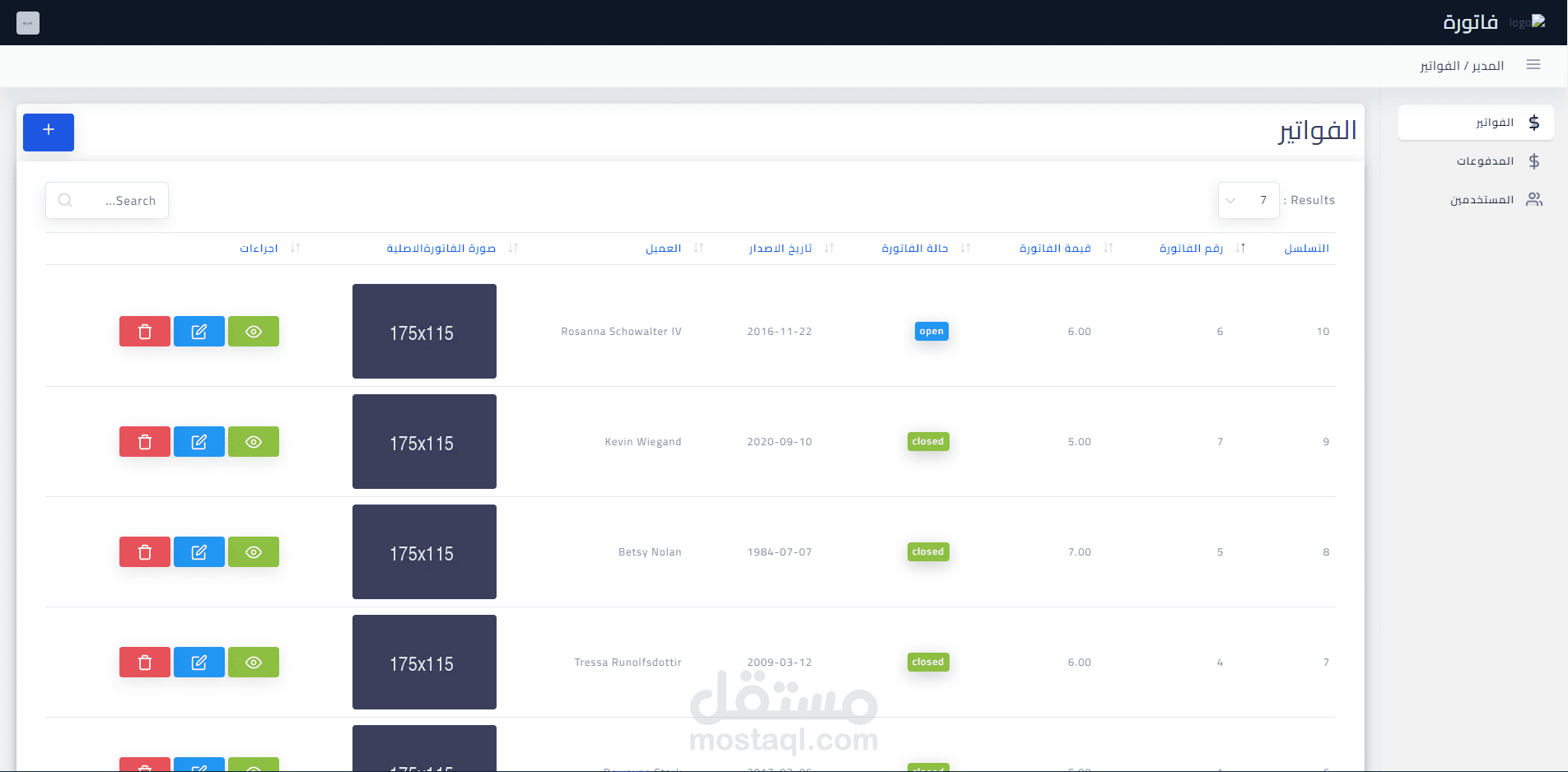Sort by صورة الفاتورةالاصلية column

[441, 248]
